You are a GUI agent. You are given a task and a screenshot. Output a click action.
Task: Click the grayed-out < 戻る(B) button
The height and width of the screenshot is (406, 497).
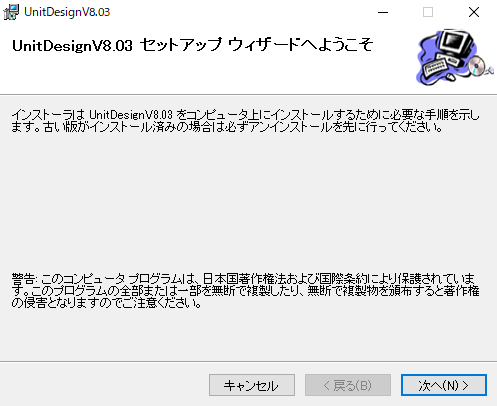point(348,385)
